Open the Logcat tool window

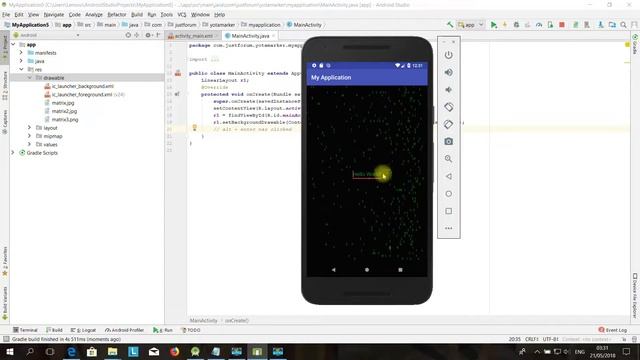pos(84,330)
